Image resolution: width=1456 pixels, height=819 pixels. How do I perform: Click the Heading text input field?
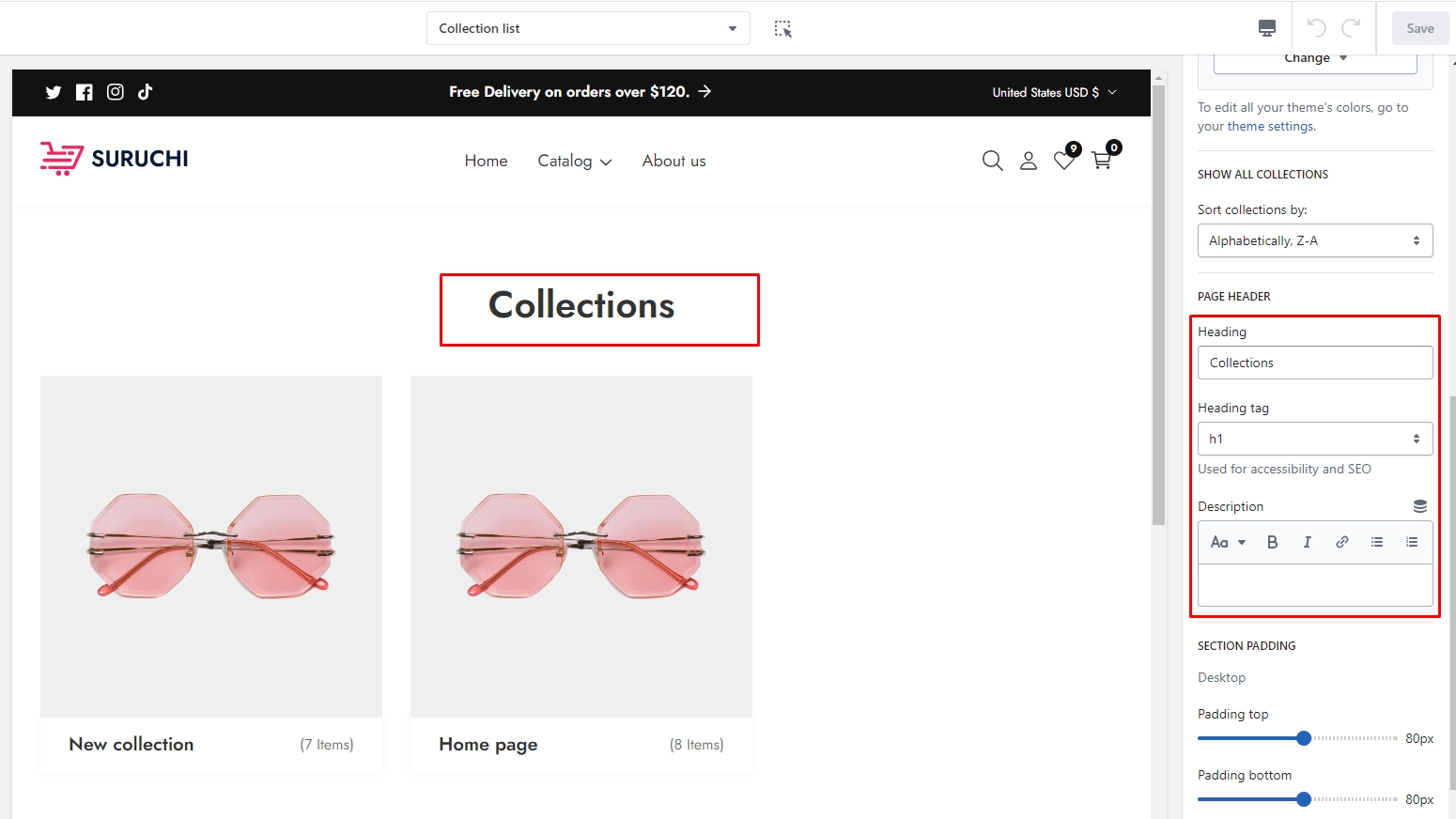point(1314,363)
